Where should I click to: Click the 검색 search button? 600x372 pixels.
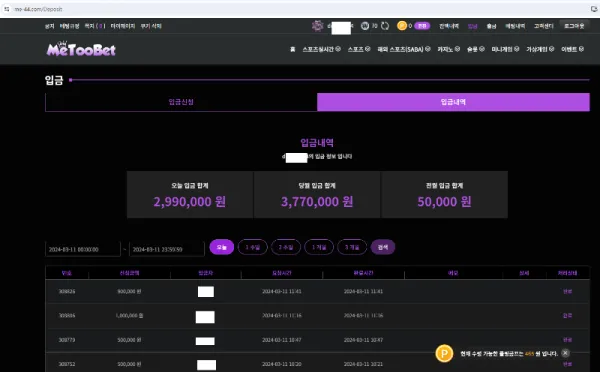tap(383, 247)
